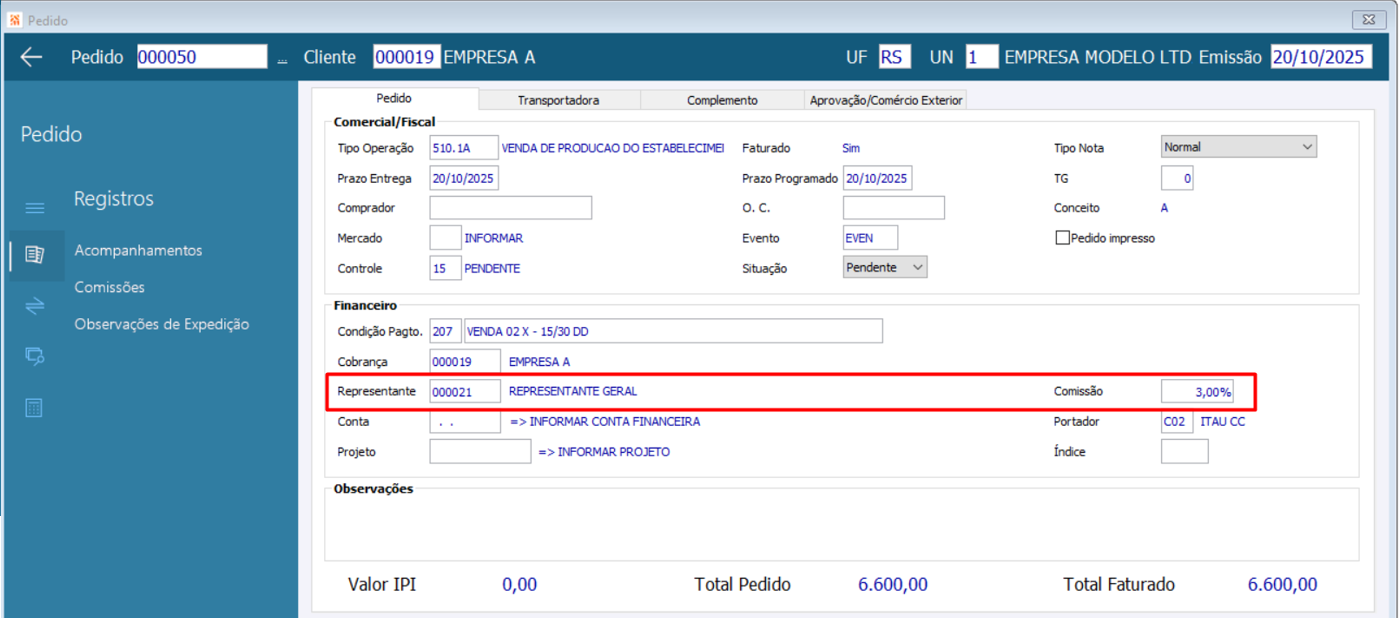This screenshot has height=618, width=1399.
Task: Click inside the Observações text area
Action: (x=841, y=528)
